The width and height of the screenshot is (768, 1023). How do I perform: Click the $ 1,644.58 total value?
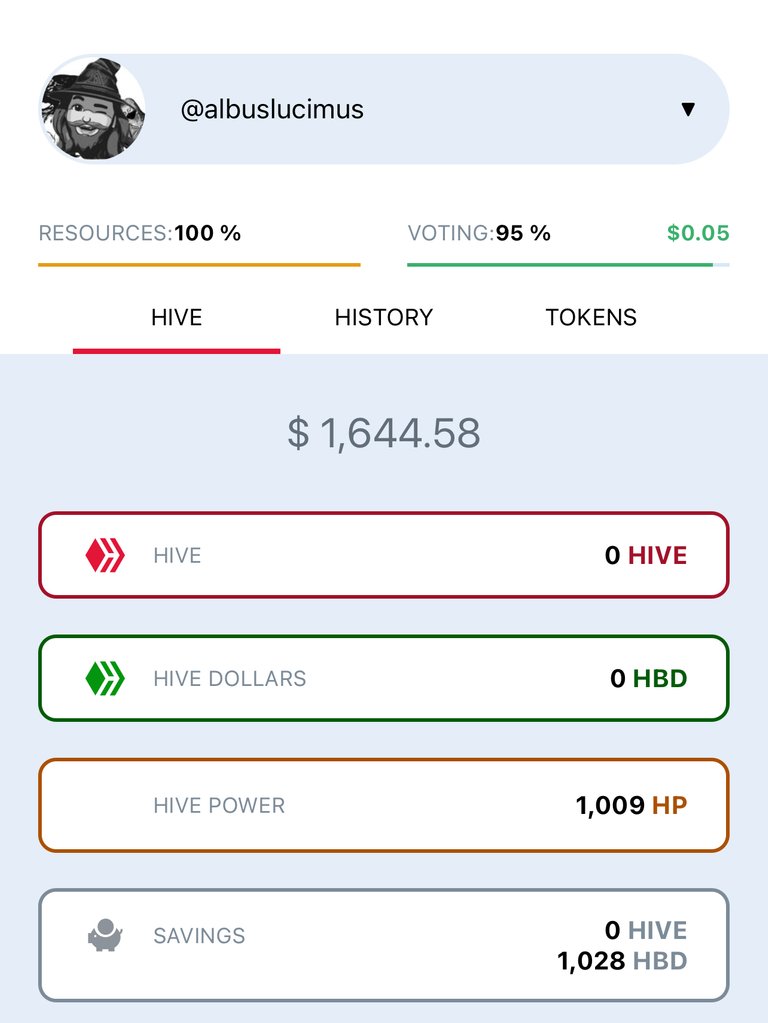[x=384, y=433]
